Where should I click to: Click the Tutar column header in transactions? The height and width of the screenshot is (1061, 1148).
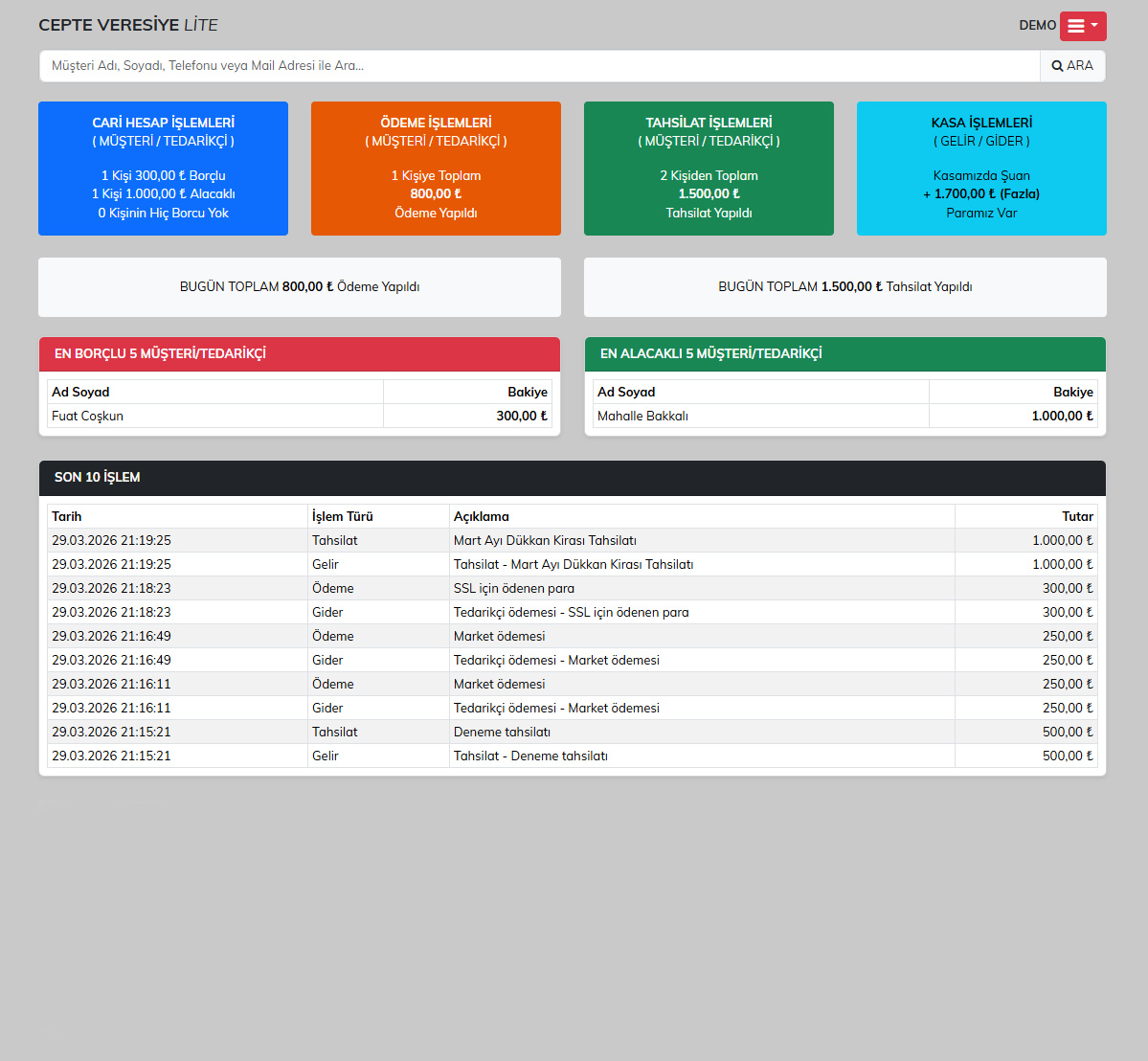click(x=1076, y=516)
